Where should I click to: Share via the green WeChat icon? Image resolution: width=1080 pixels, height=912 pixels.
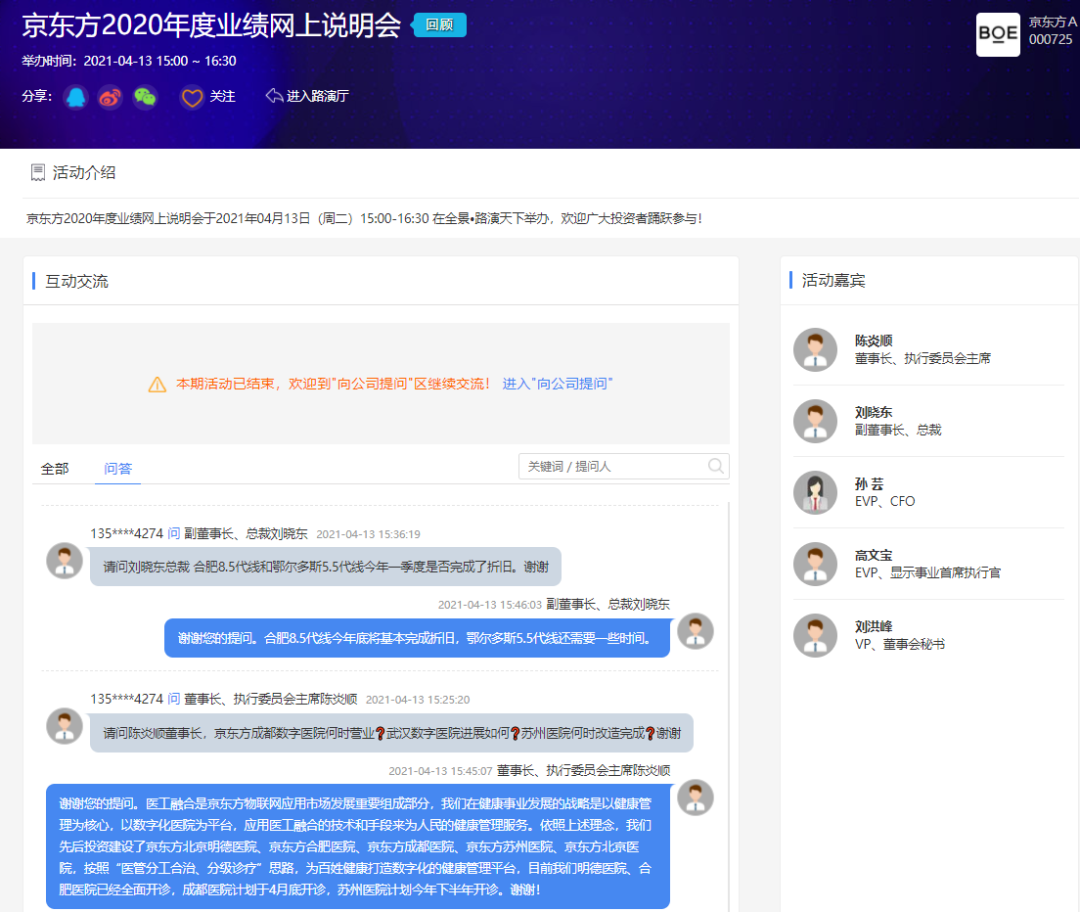[x=145, y=97]
